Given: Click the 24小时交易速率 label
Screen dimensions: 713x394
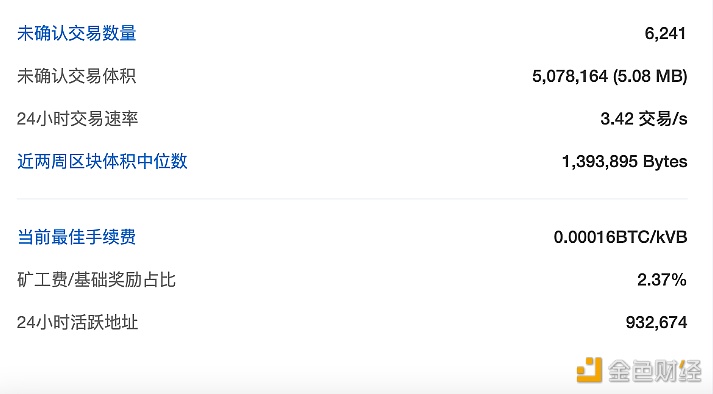Looking at the screenshot, I should click(77, 119).
